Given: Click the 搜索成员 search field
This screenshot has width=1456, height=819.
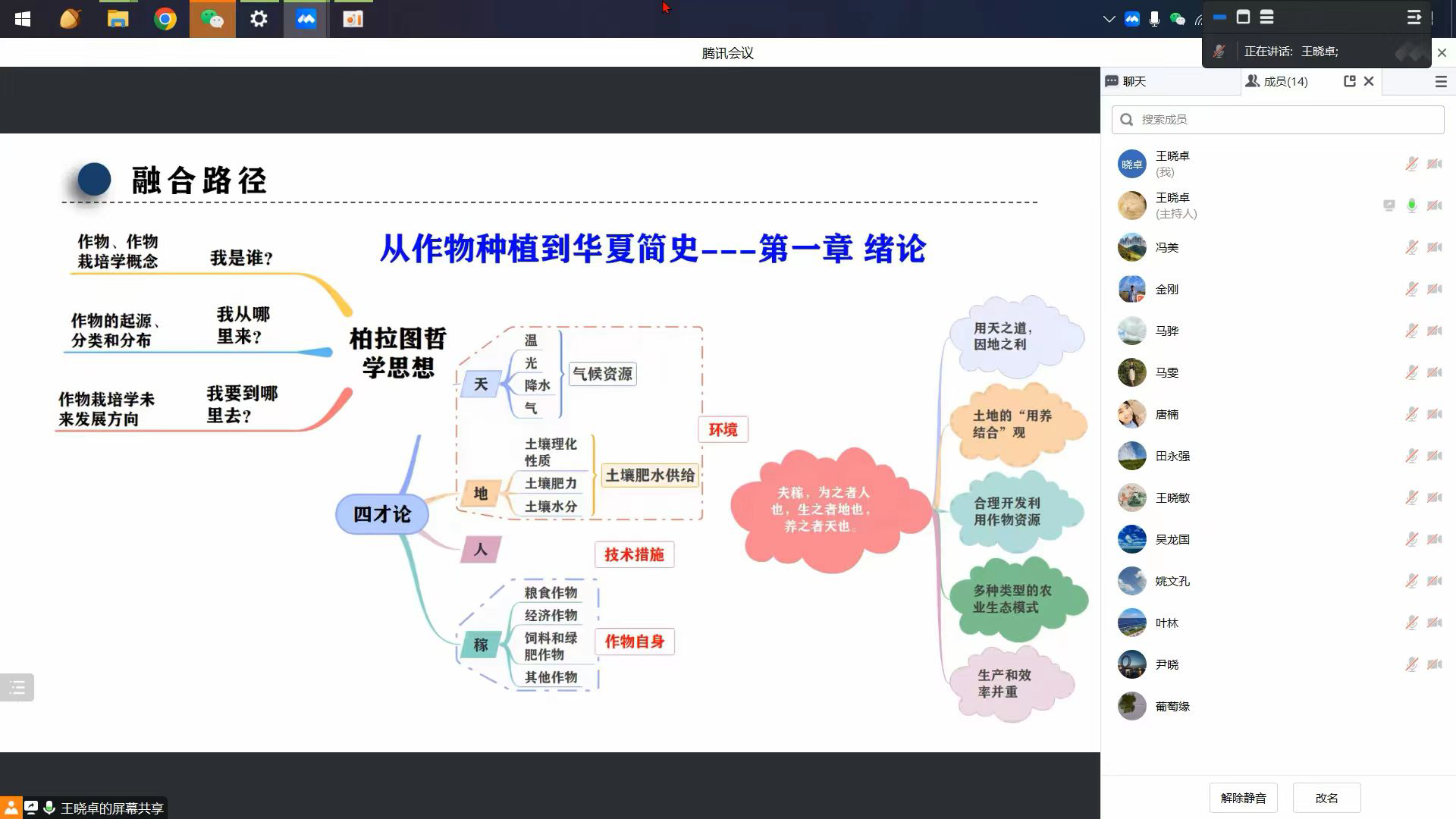Looking at the screenshot, I should [1278, 120].
